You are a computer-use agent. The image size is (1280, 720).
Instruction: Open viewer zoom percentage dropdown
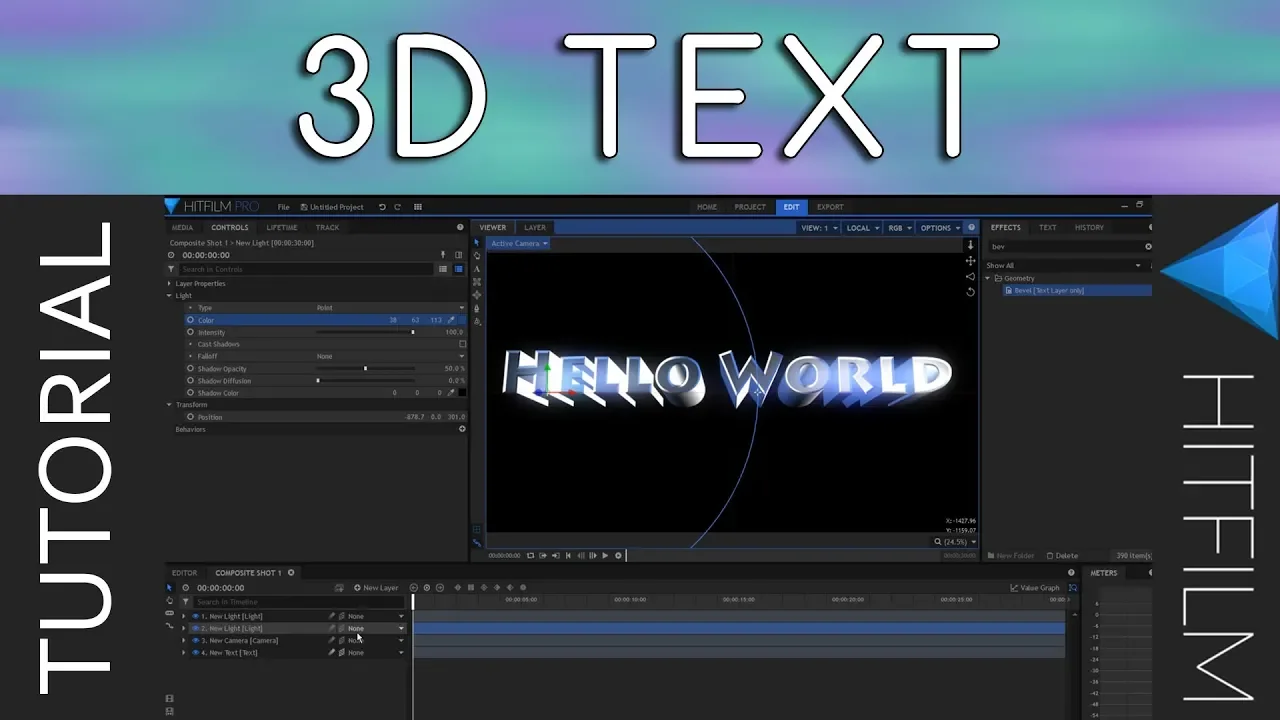(x=955, y=542)
